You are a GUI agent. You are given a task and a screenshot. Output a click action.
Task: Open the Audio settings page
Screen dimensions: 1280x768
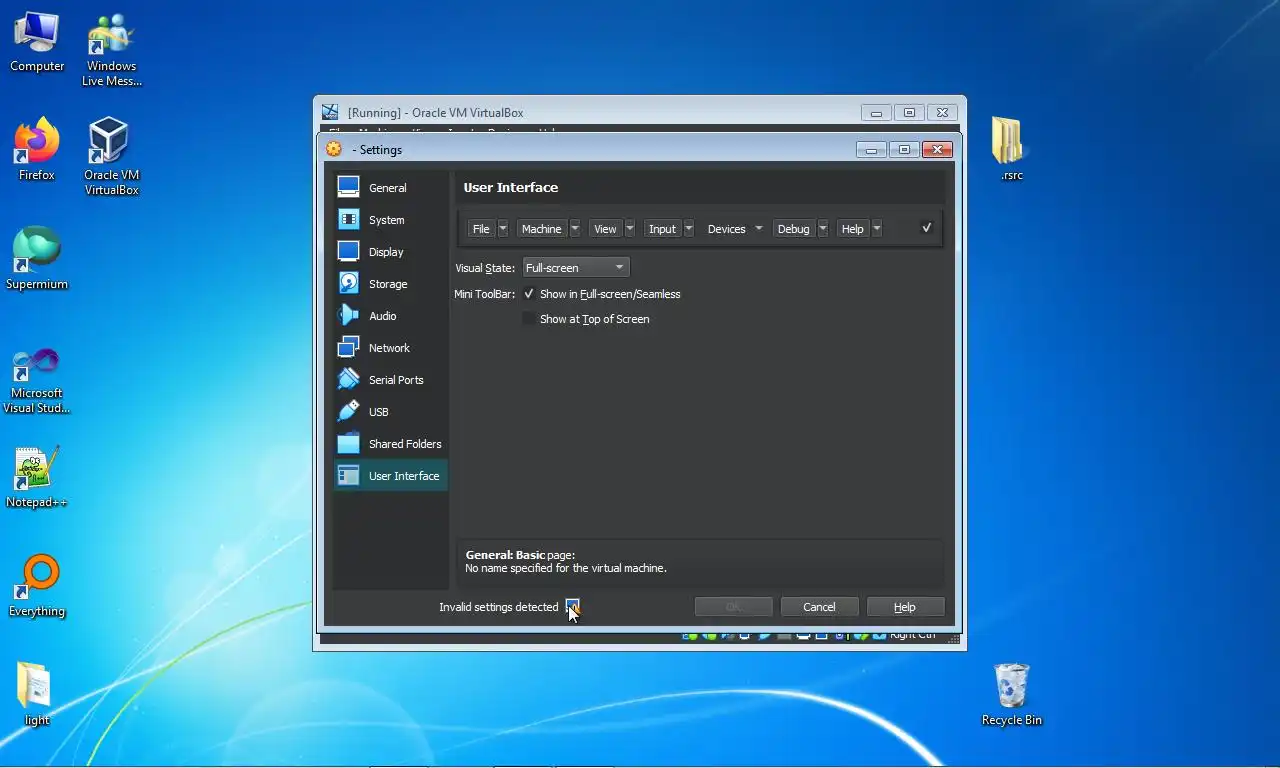390,316
